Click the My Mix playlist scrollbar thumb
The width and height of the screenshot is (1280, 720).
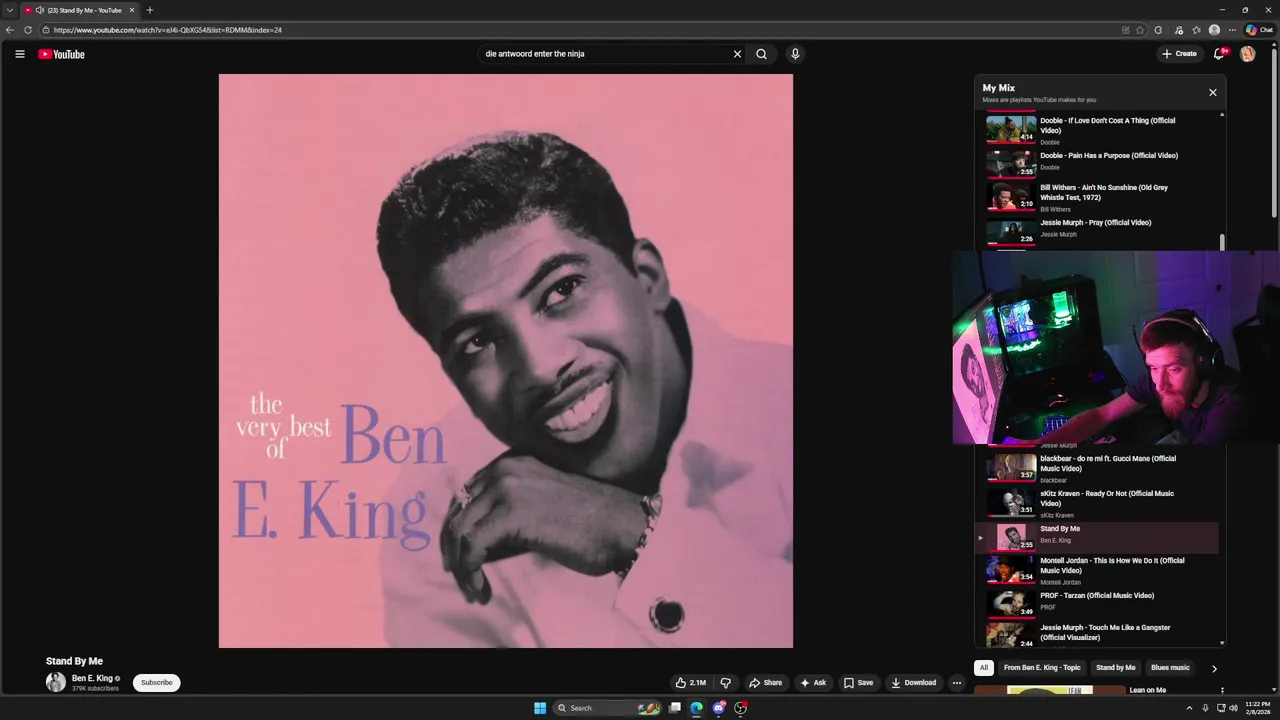(1222, 243)
